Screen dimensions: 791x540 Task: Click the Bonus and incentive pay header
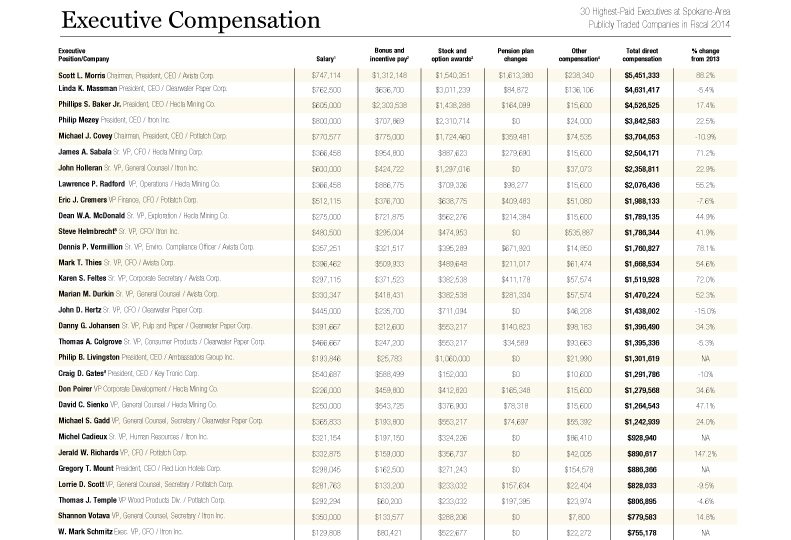391,52
